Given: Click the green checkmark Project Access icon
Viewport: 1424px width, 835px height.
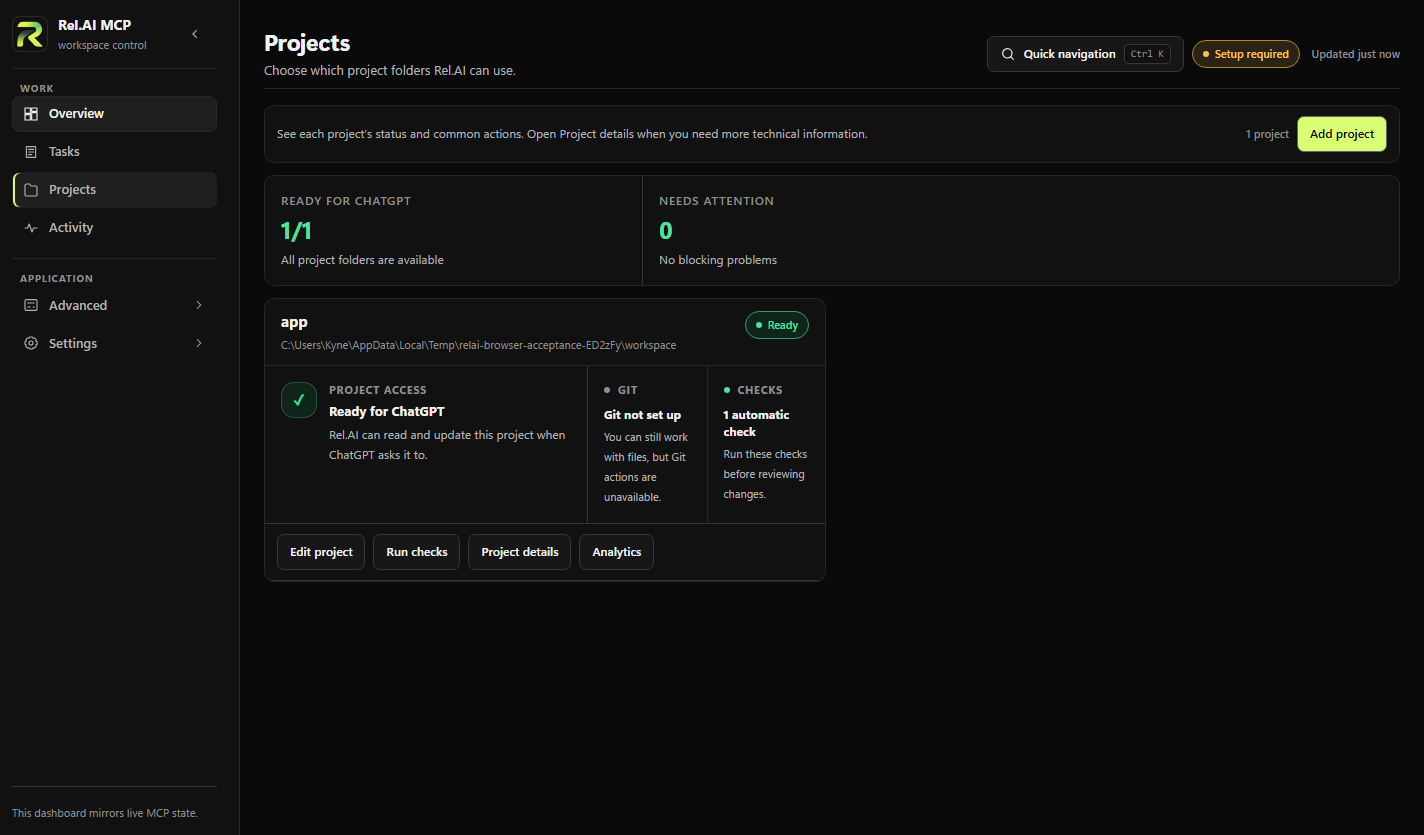Looking at the screenshot, I should pos(299,400).
